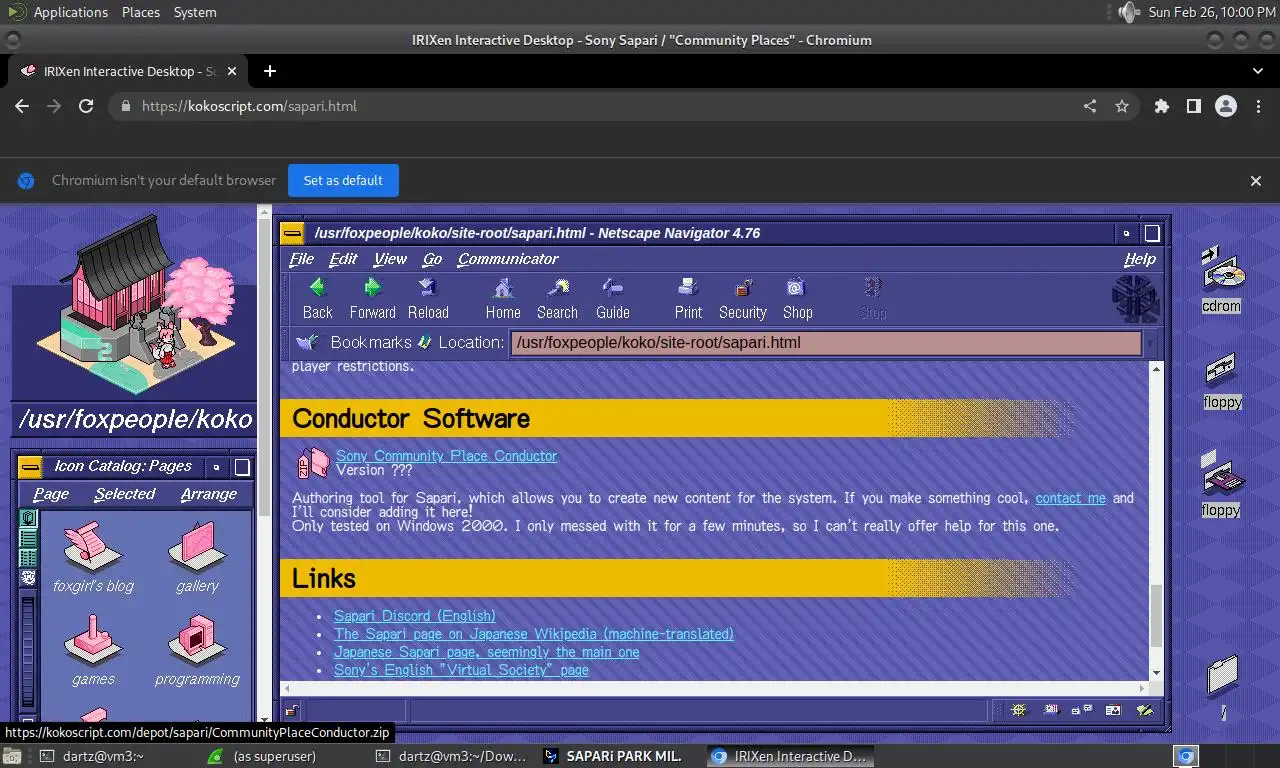Open the Chromium tab search chevron

point(1257,71)
